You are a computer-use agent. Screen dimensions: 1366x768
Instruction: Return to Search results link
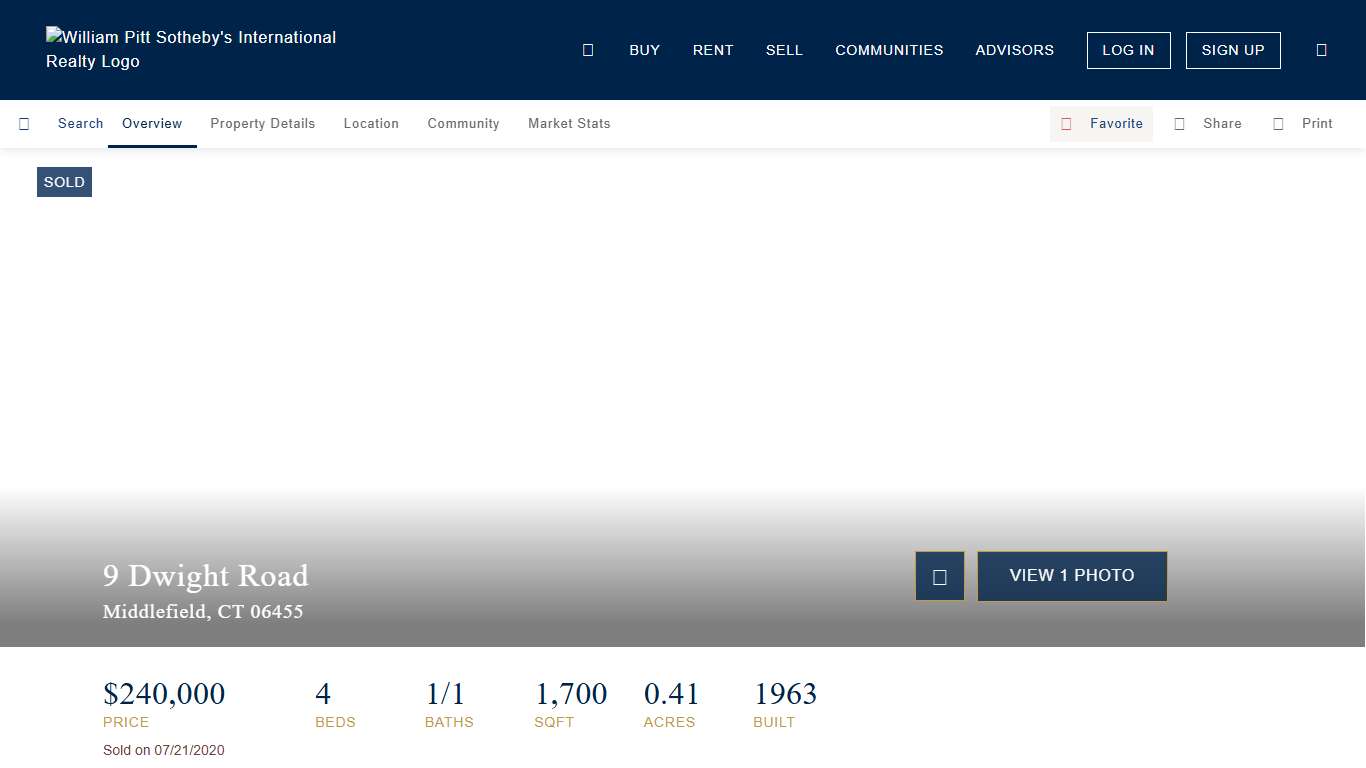tap(80, 124)
